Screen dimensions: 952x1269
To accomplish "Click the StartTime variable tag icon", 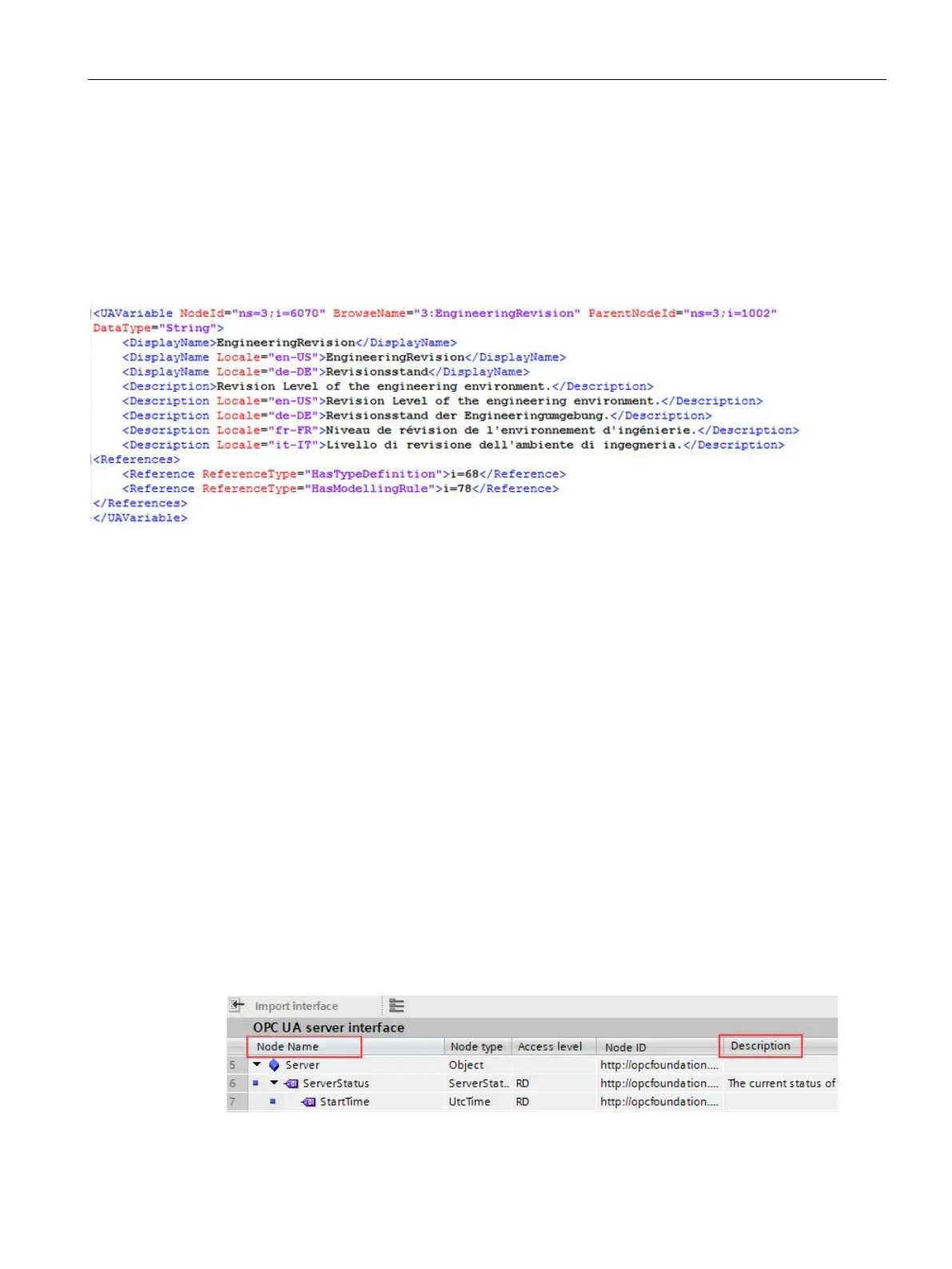I will pyautogui.click(x=309, y=1102).
